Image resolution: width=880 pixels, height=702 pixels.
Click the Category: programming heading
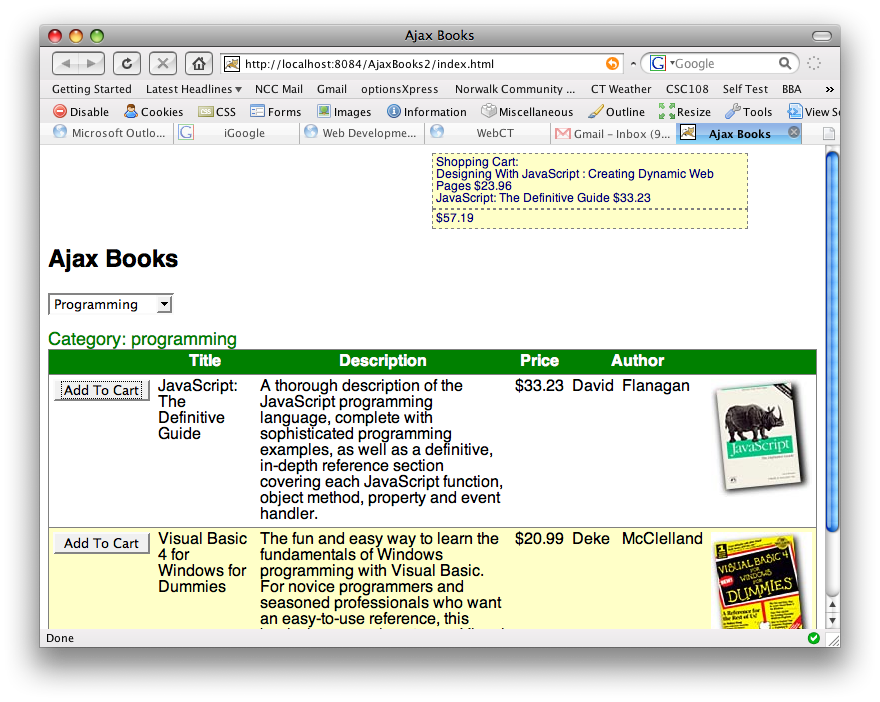(x=143, y=339)
